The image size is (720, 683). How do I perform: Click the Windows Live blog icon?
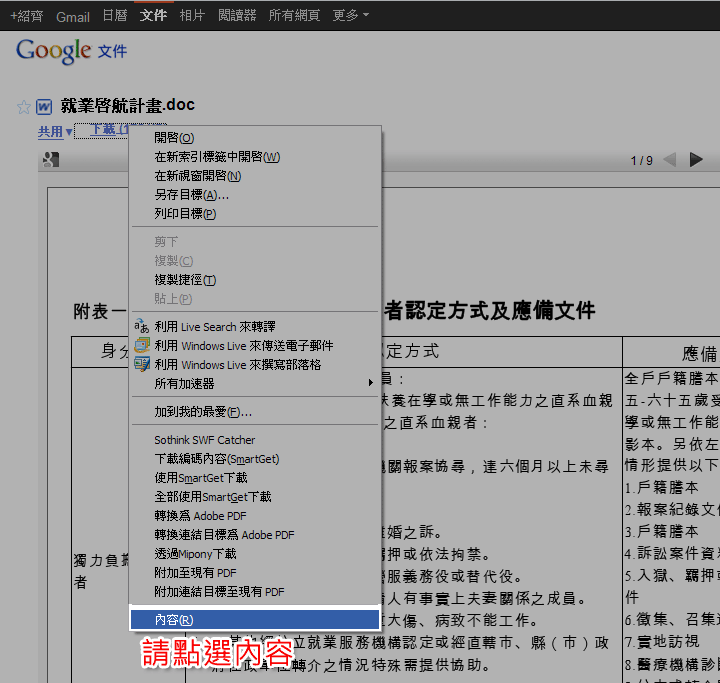coord(142,364)
